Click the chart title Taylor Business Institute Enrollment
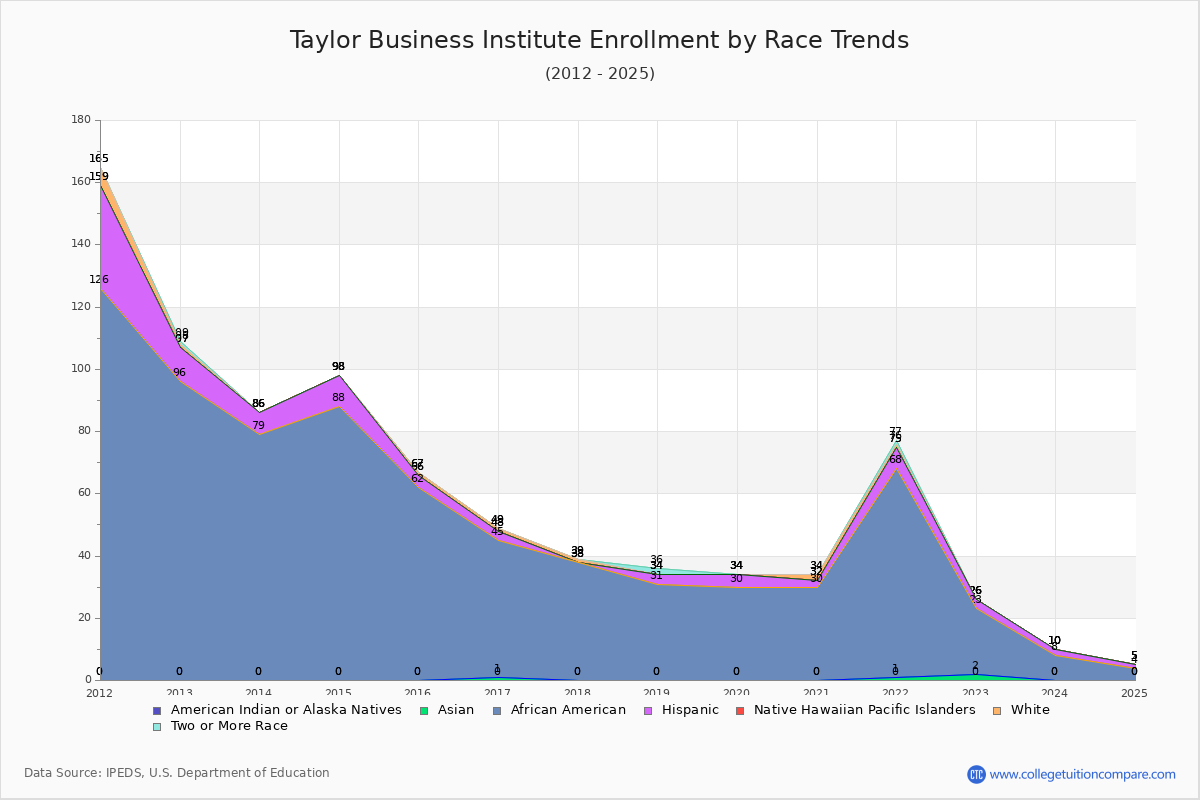 (600, 40)
